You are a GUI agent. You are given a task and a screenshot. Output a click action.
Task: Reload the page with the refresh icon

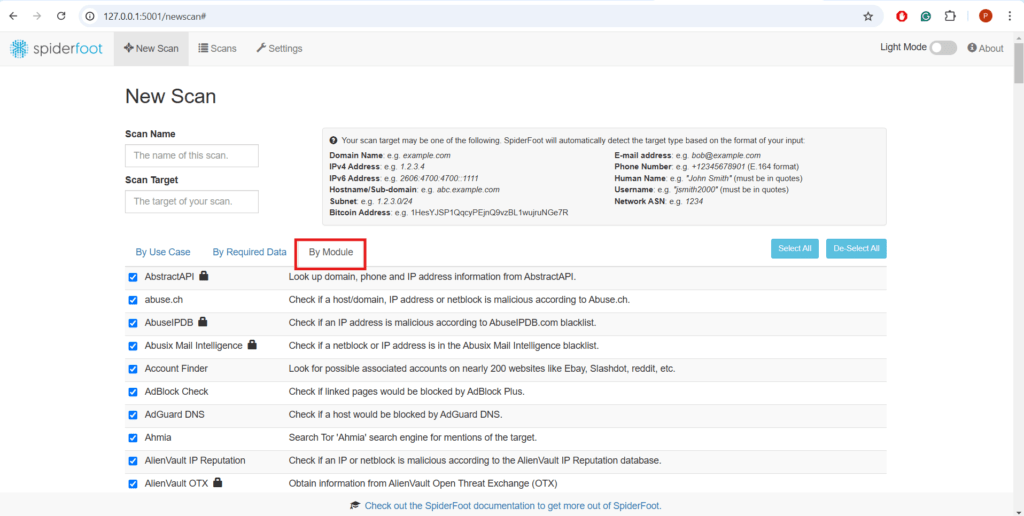pyautogui.click(x=61, y=16)
